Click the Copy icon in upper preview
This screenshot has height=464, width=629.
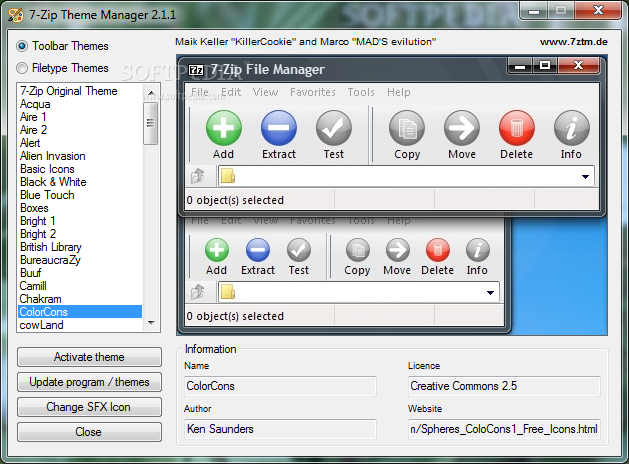click(x=407, y=128)
